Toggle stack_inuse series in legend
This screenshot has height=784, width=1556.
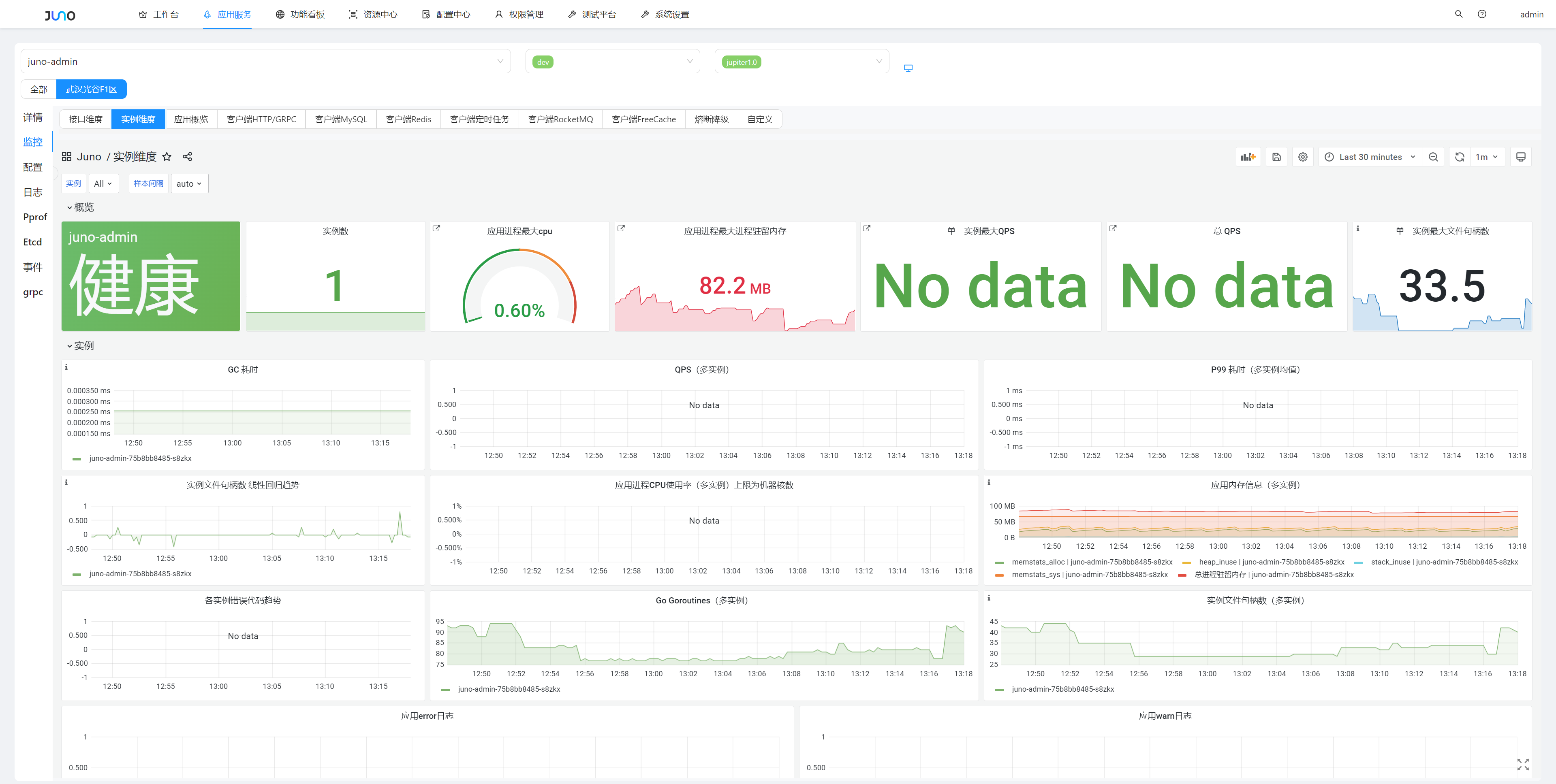(x=1444, y=562)
